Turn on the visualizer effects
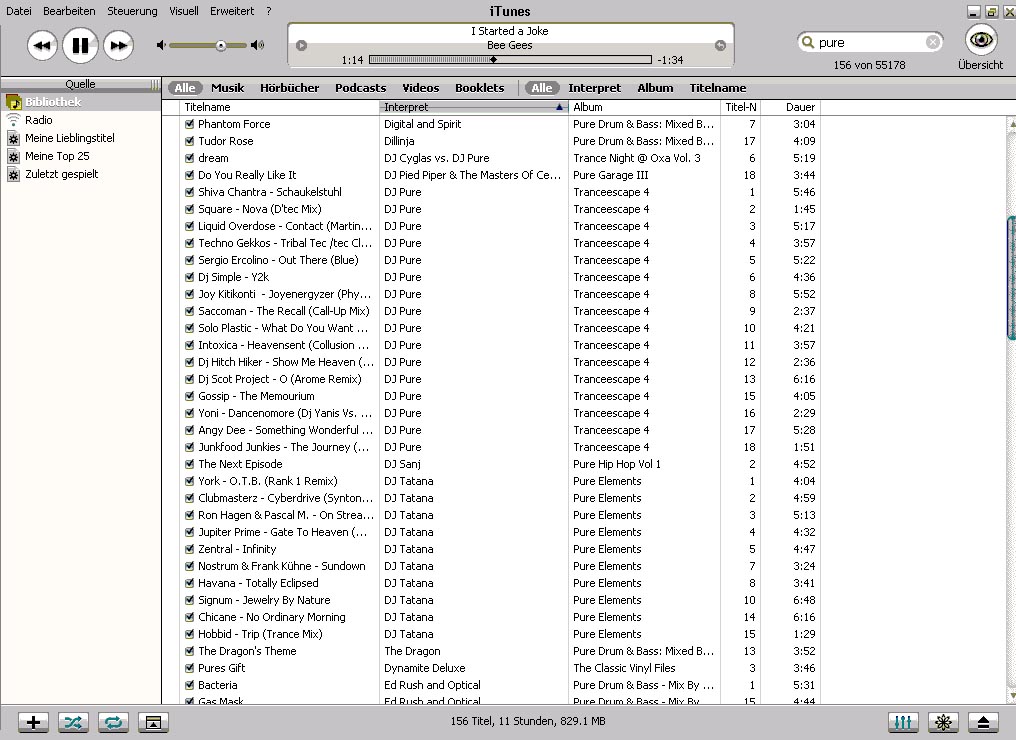 [x=942, y=722]
